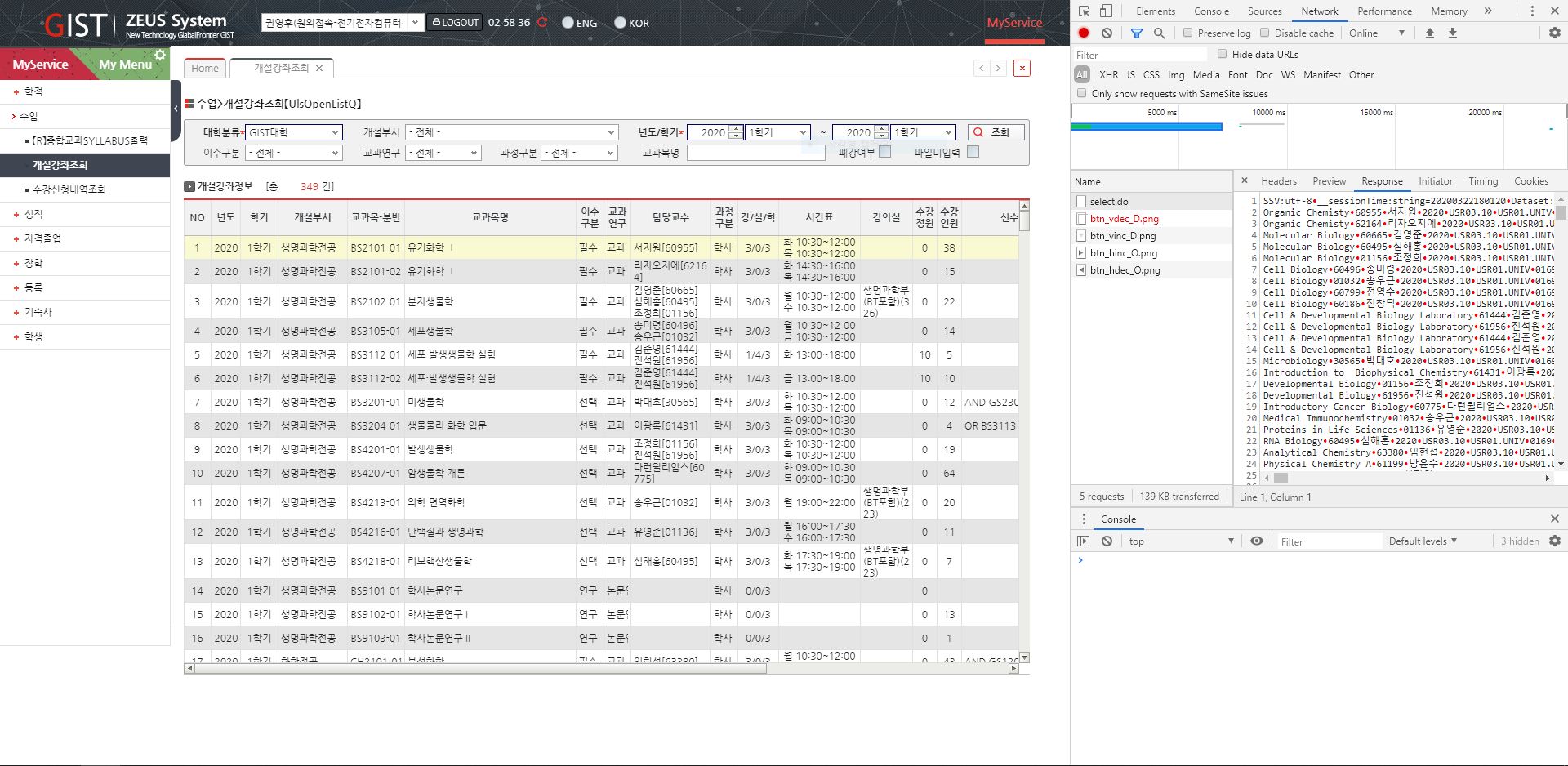This screenshot has height=766, width=1568.
Task: Enable Disable cache checkbox
Action: pyautogui.click(x=1265, y=33)
